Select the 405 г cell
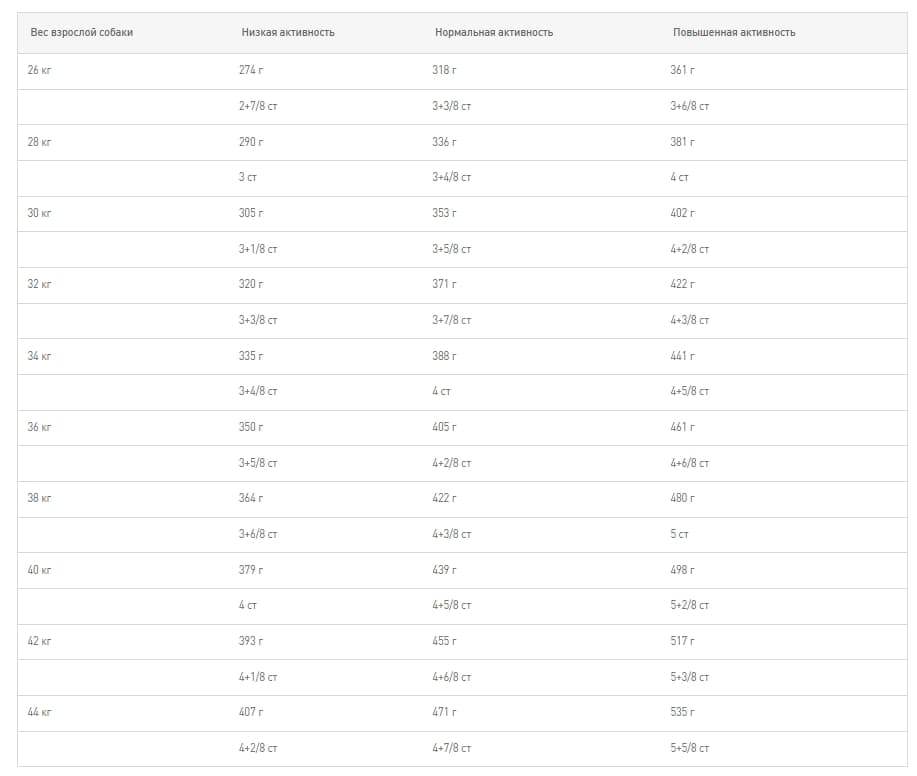This screenshot has width=917, height=776. (444, 427)
